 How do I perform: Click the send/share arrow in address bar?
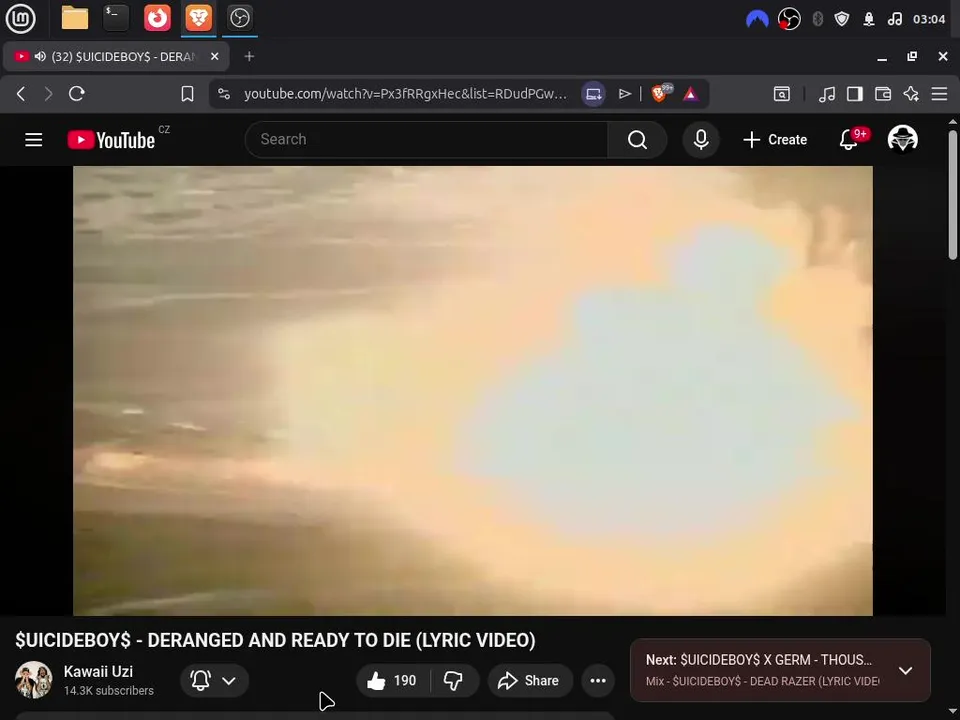pos(624,94)
